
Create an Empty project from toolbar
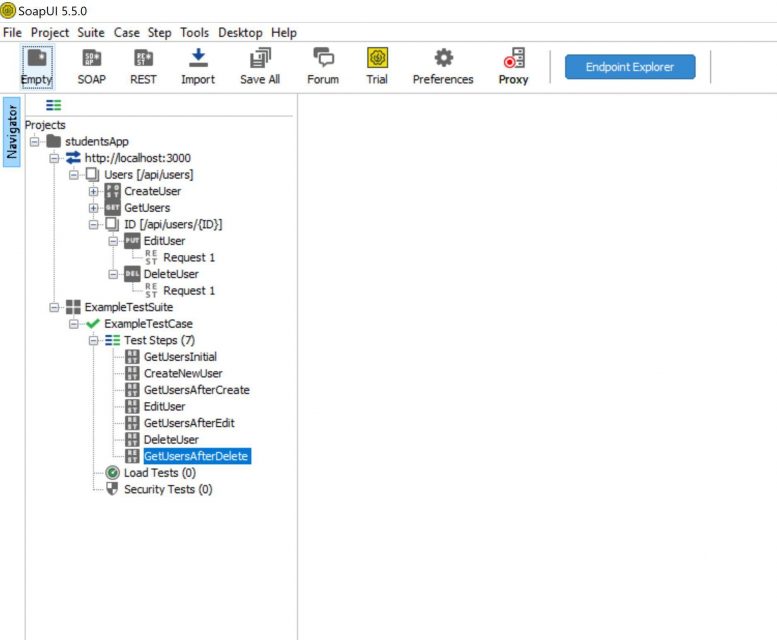[37, 67]
